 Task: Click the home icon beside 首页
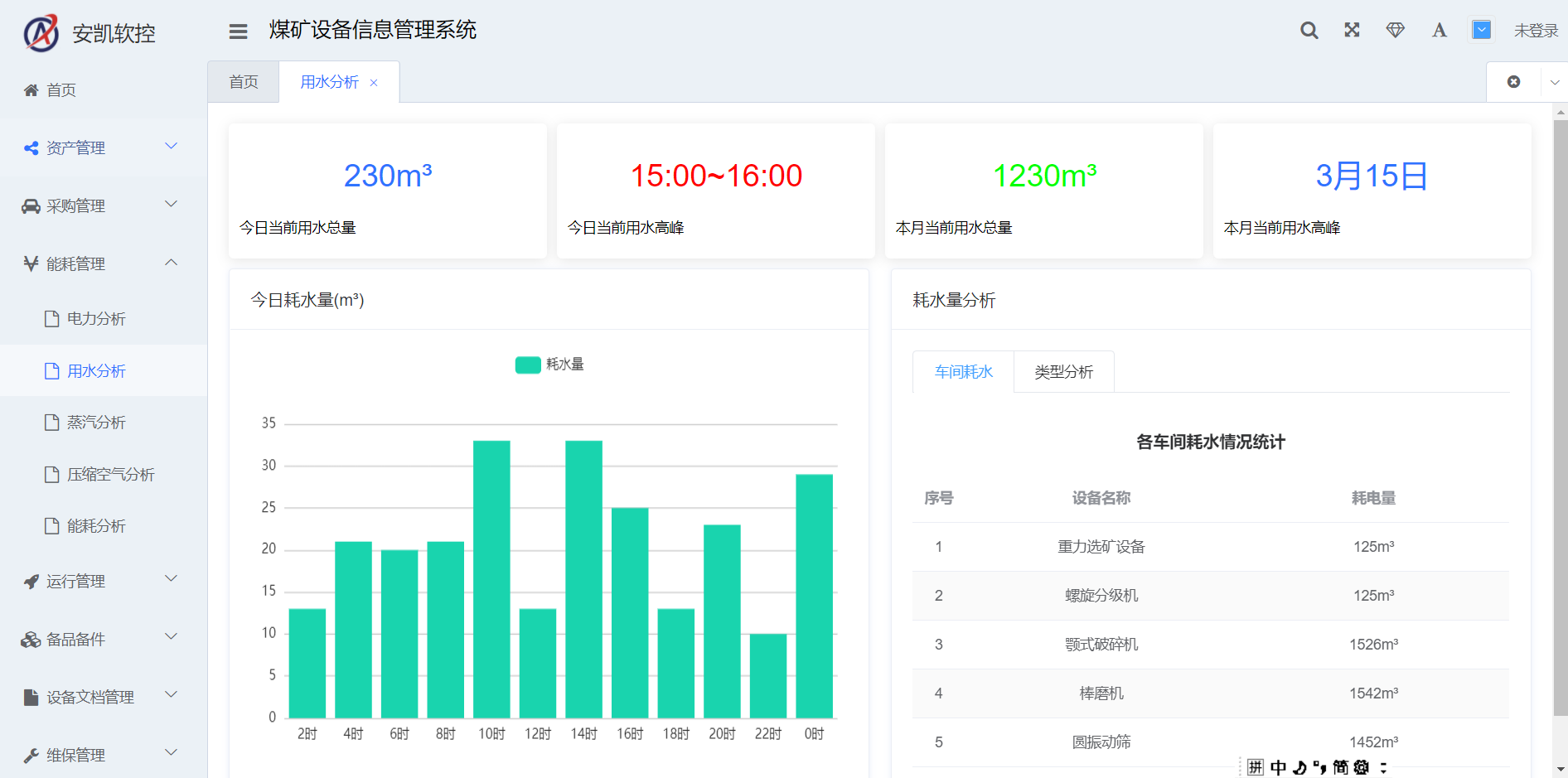point(31,89)
